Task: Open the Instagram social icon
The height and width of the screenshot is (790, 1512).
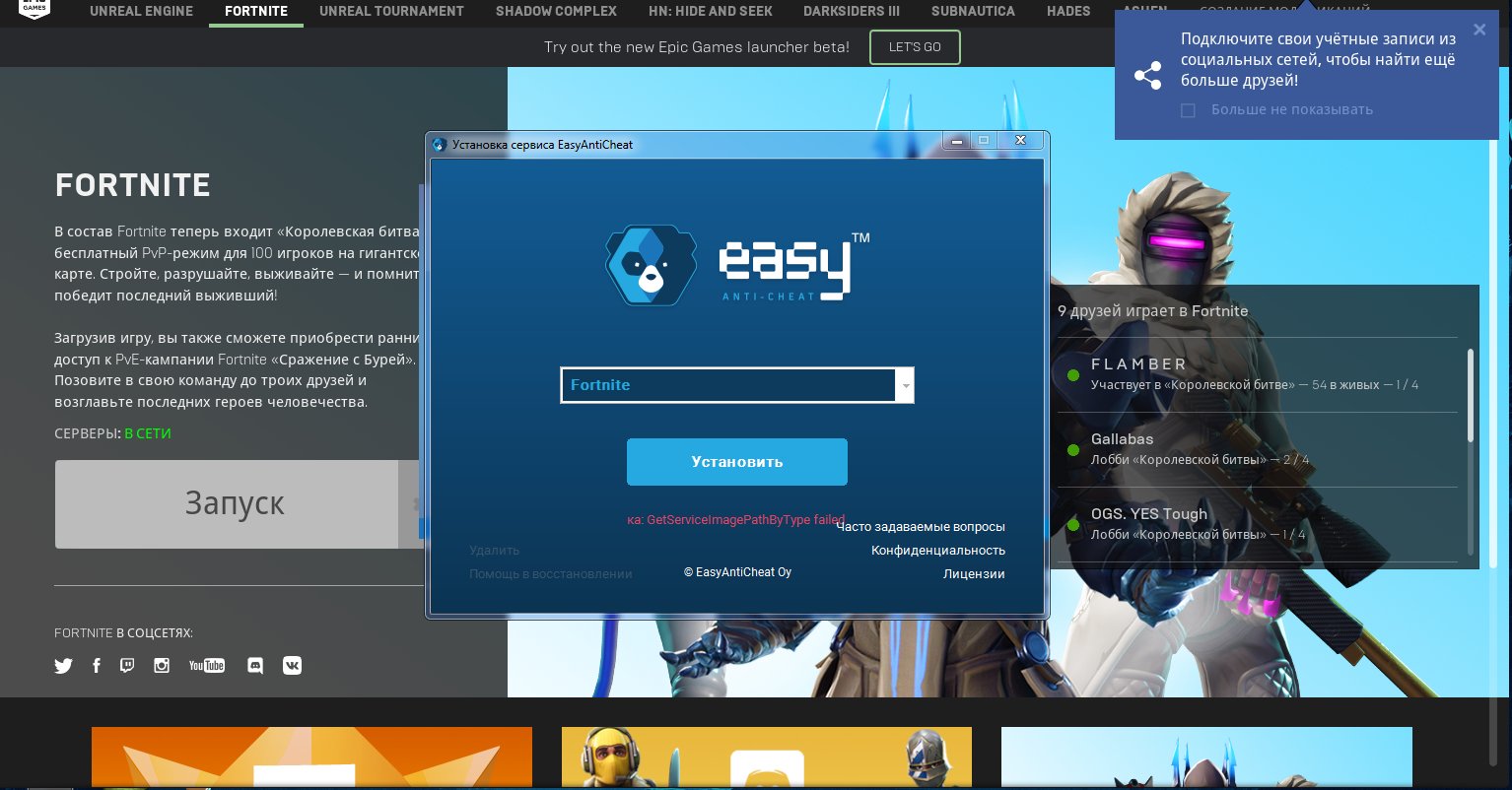Action: point(162,666)
